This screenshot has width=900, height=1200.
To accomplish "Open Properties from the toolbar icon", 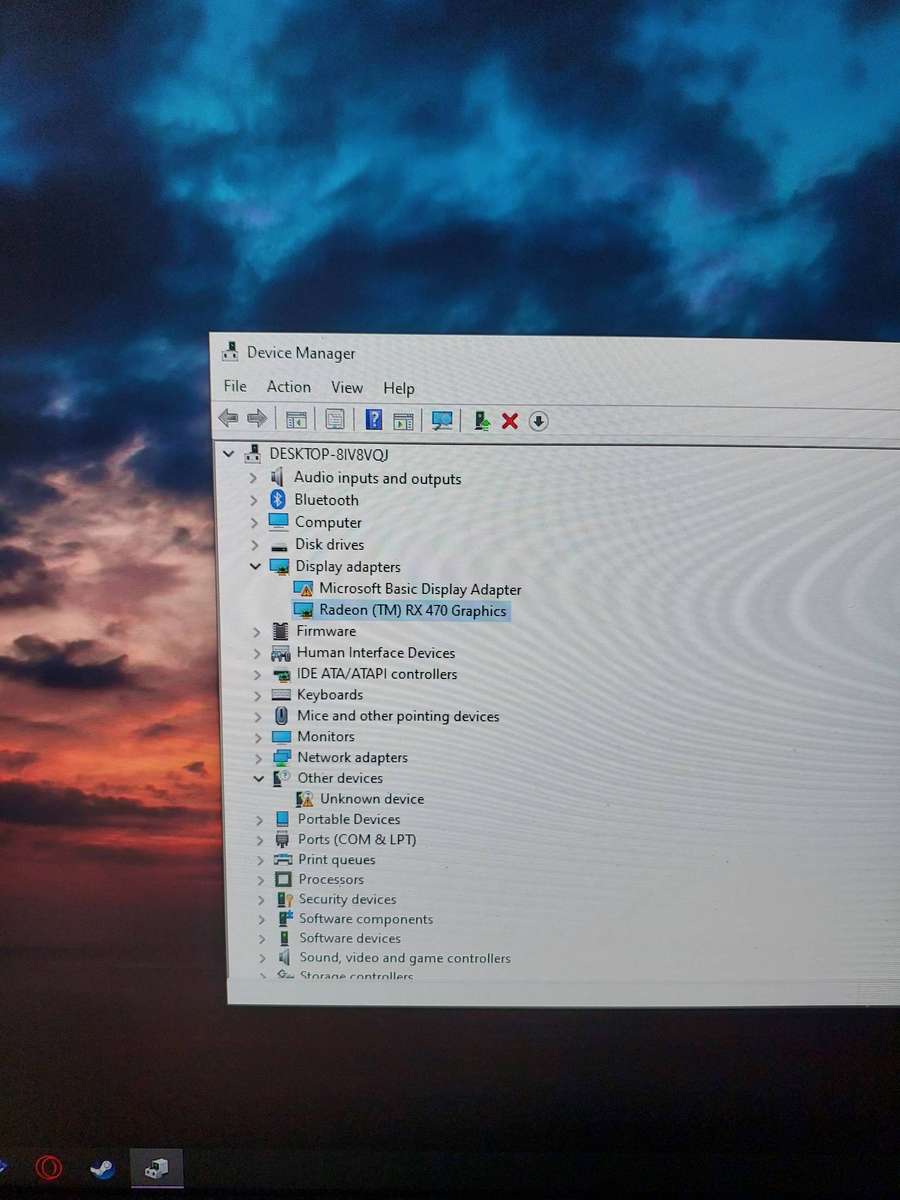I will click(335, 420).
